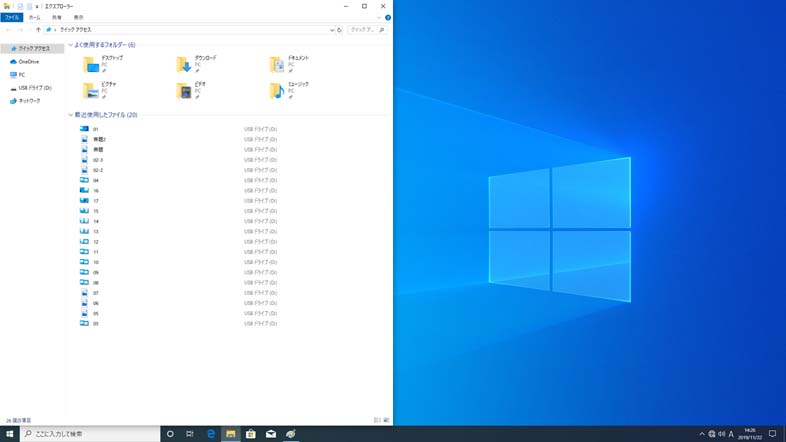The width and height of the screenshot is (786, 442).
Task: Expand the ribbon with the chevron
Action: click(x=379, y=18)
